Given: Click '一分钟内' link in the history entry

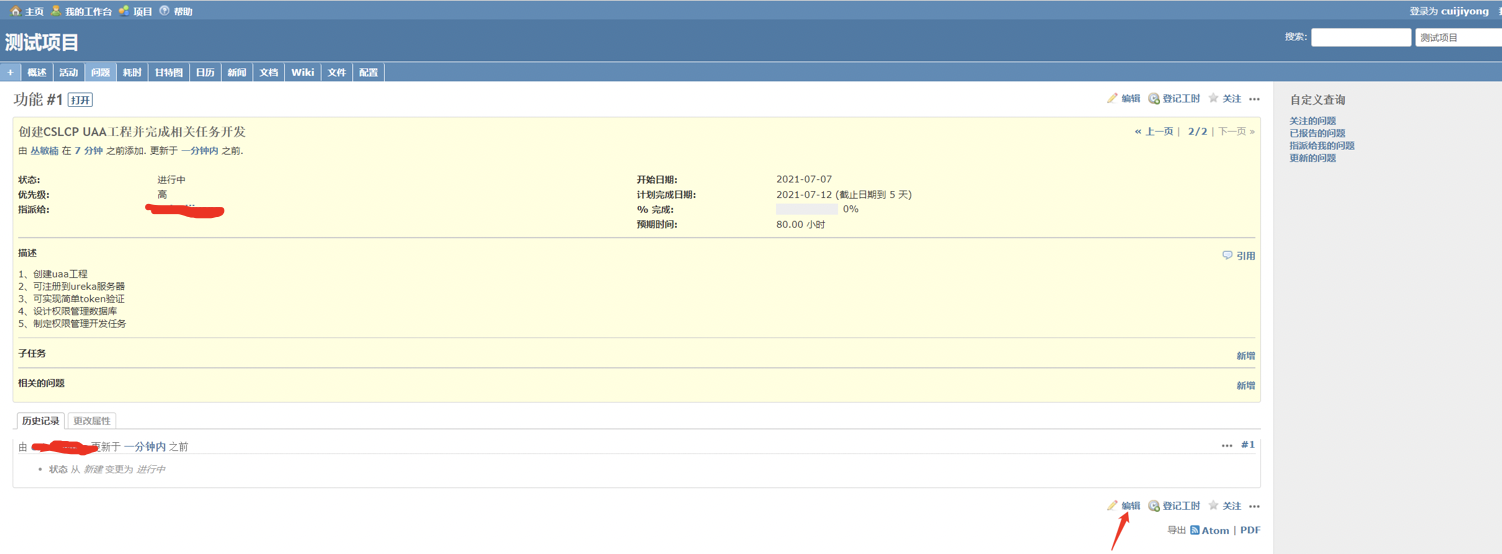Looking at the screenshot, I should coord(145,447).
